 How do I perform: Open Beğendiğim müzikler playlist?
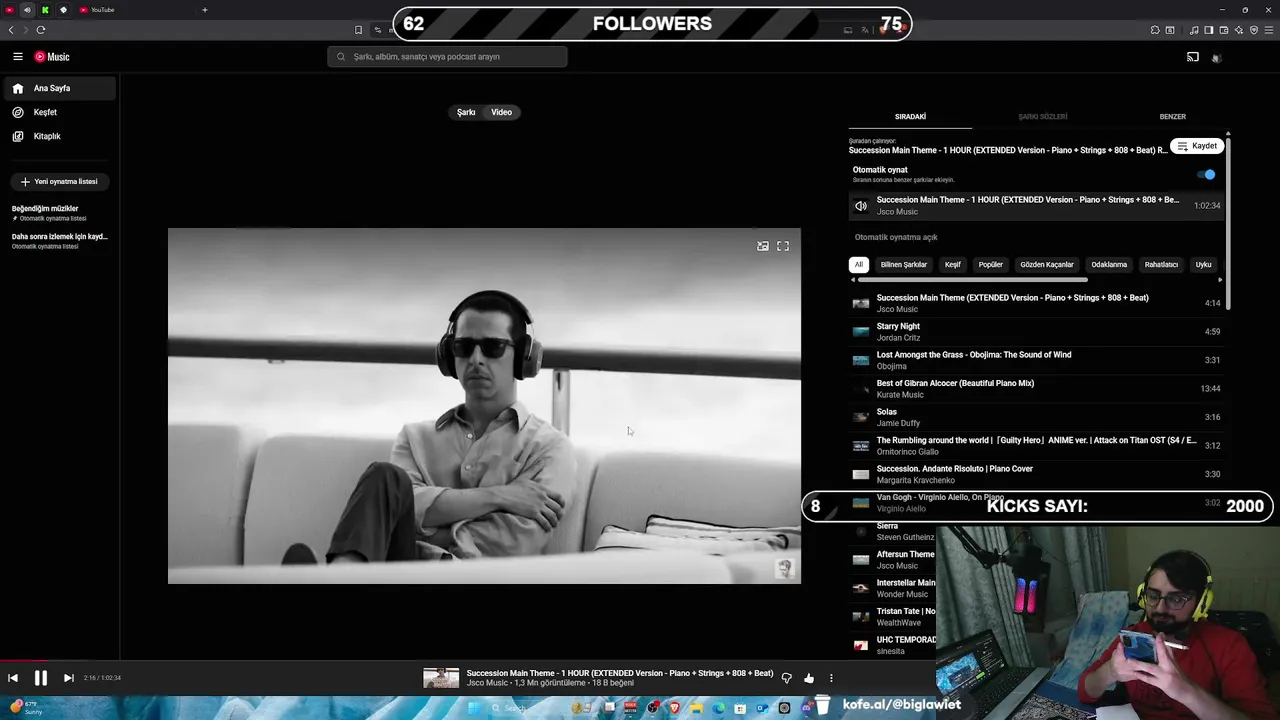click(x=59, y=213)
